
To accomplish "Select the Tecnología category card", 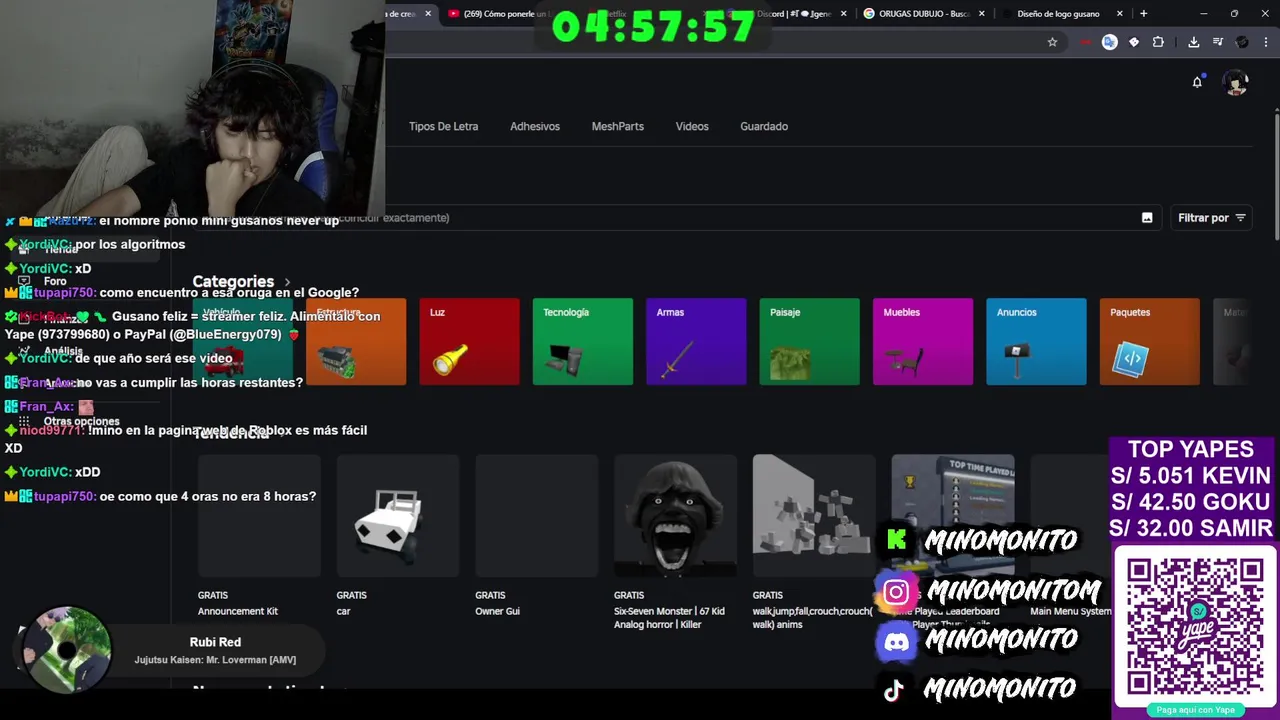I will pos(582,341).
